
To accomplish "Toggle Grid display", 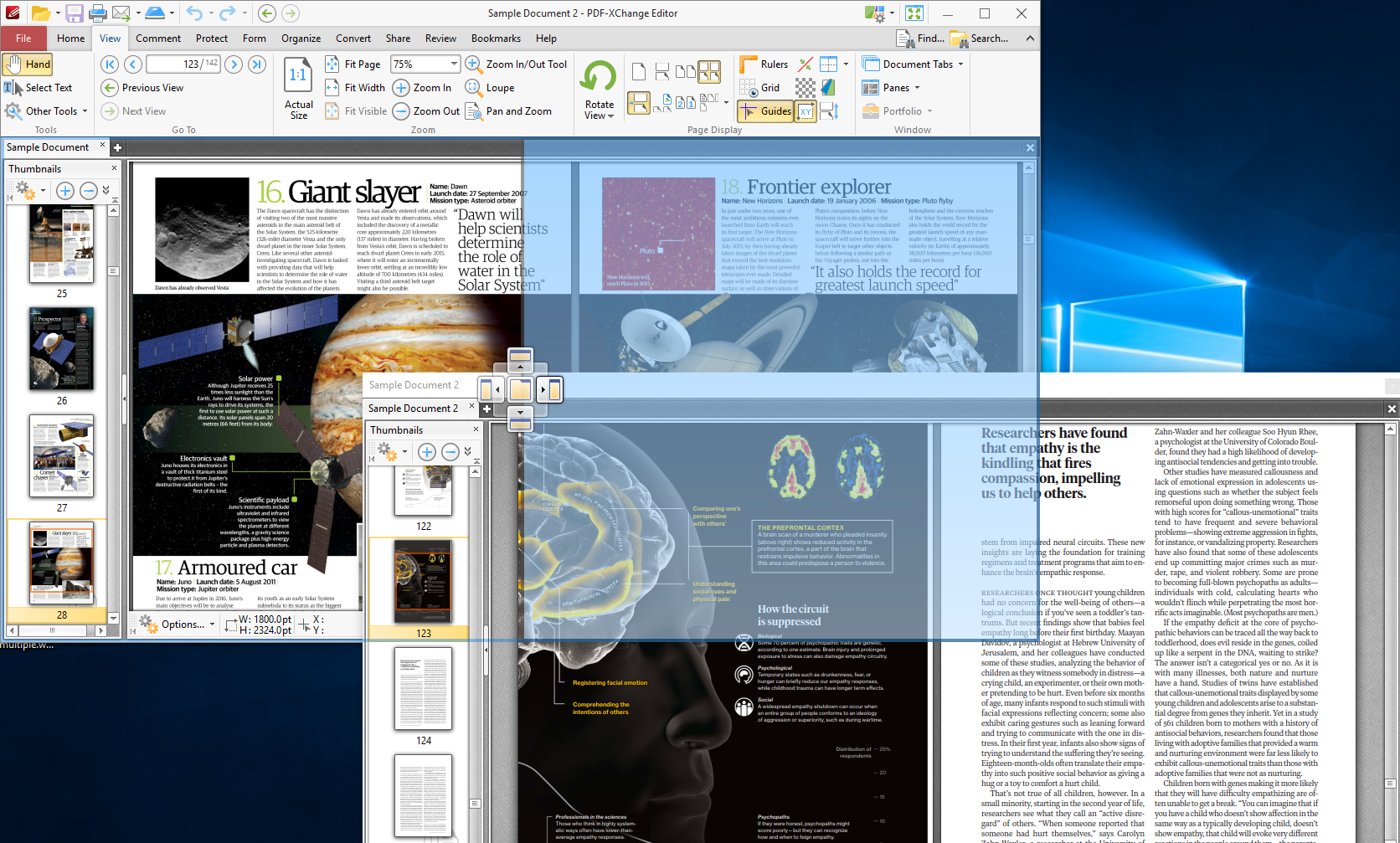I will (760, 87).
